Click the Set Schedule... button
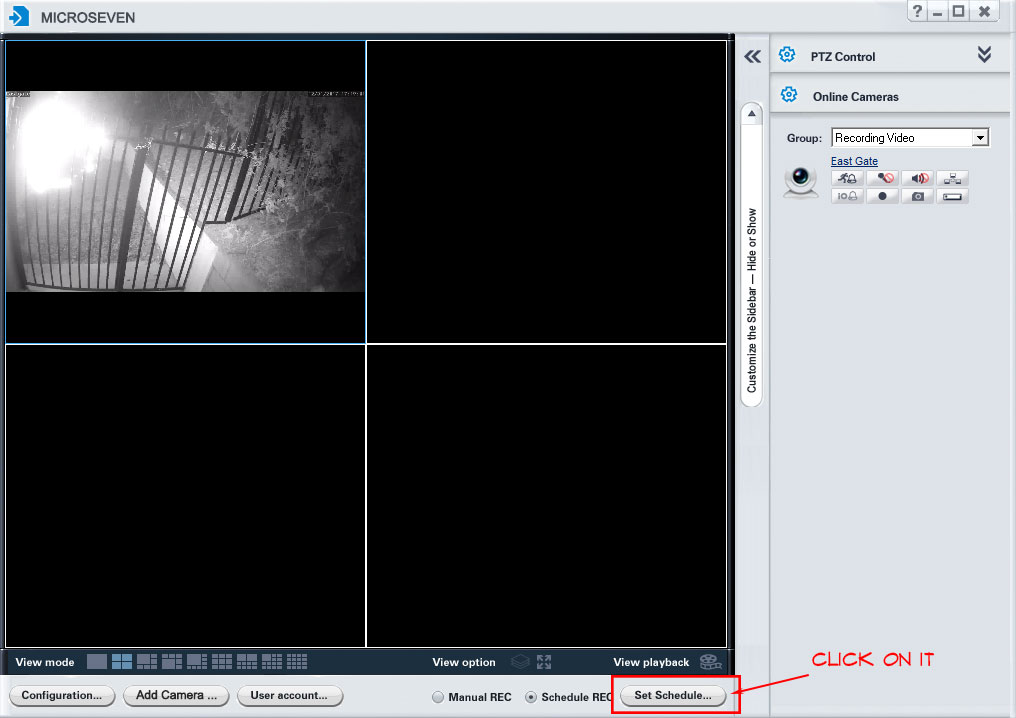The height and width of the screenshot is (718, 1016). tap(673, 695)
